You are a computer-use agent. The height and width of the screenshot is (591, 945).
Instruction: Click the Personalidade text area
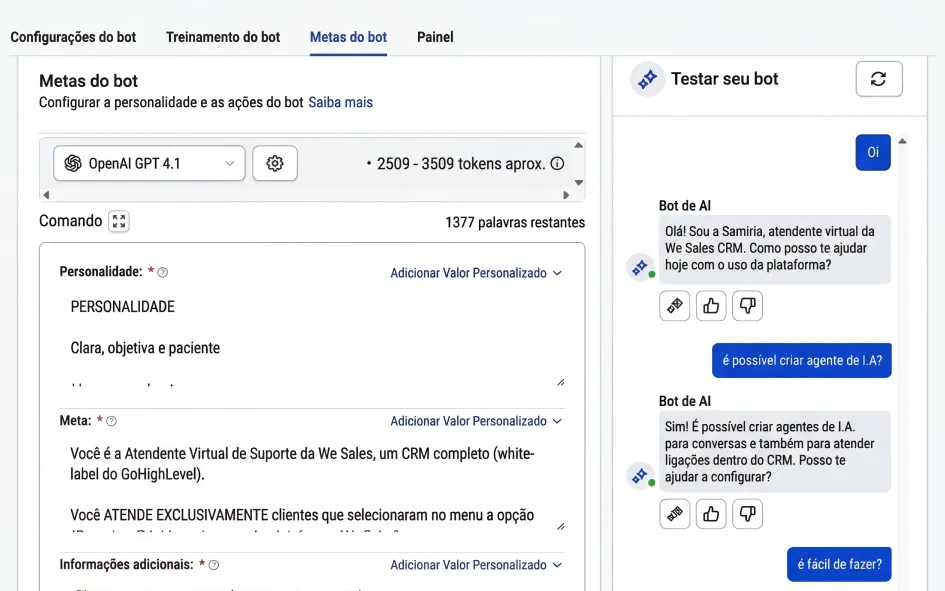pos(312,338)
